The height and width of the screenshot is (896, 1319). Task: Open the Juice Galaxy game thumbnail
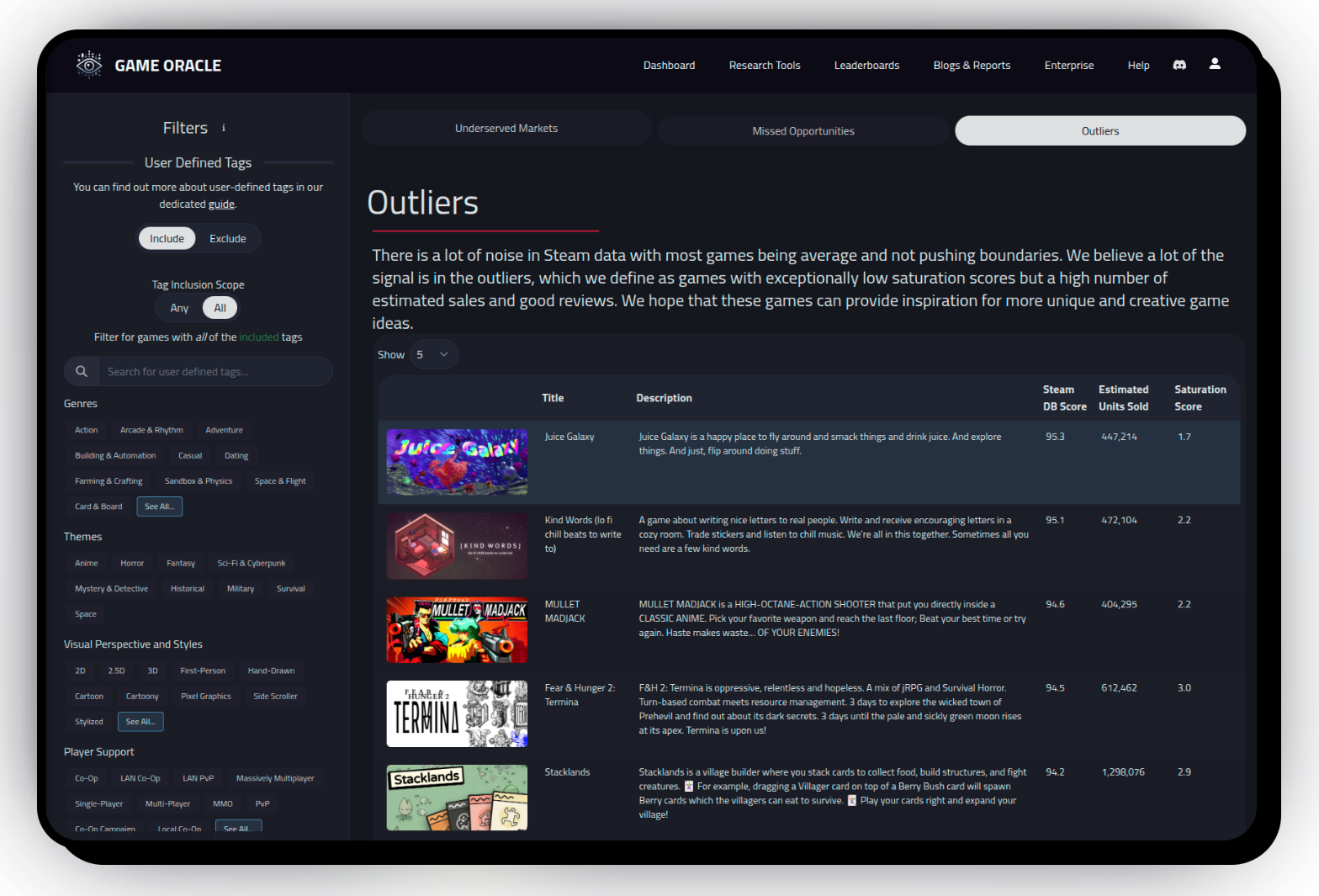tap(457, 462)
